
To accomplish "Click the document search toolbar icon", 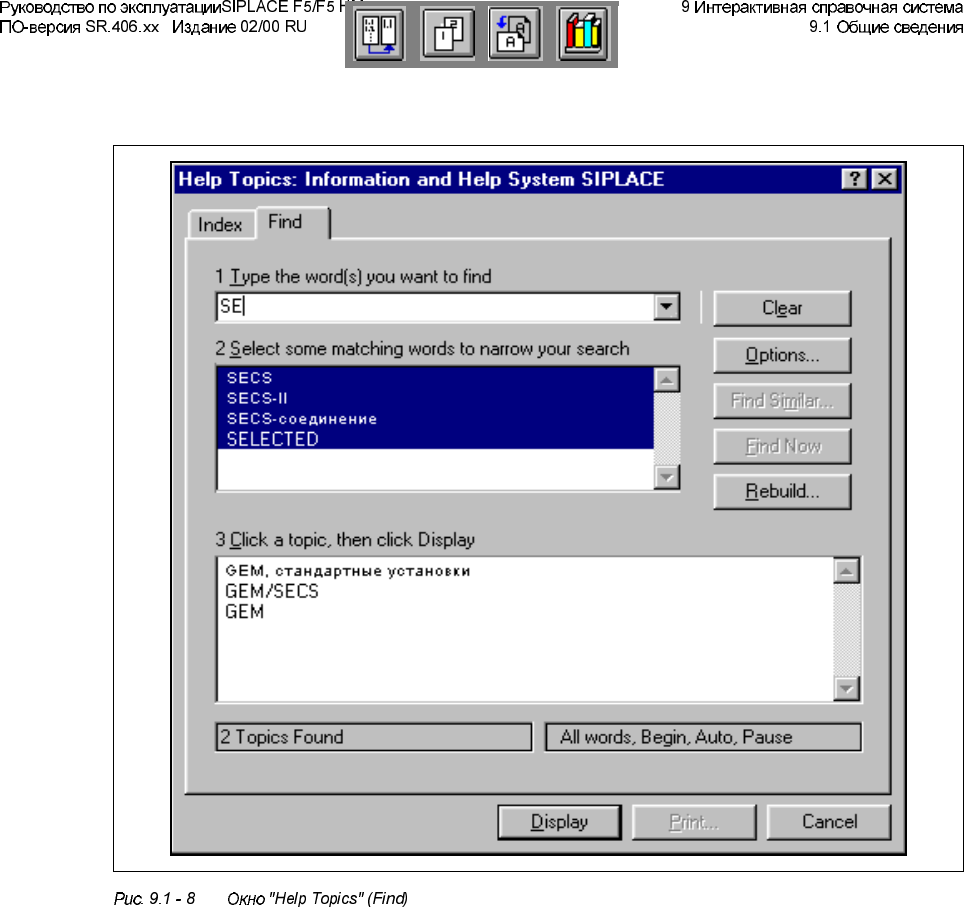I will tap(515, 34).
